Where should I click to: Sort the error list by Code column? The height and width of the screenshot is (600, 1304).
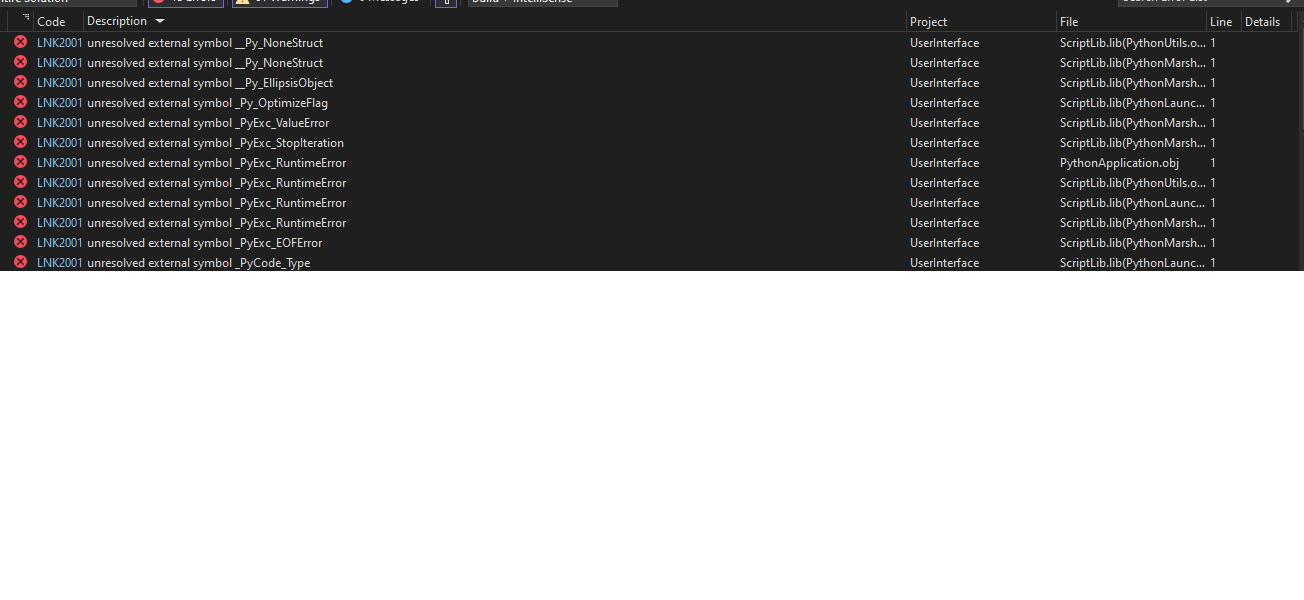pyautogui.click(x=51, y=22)
